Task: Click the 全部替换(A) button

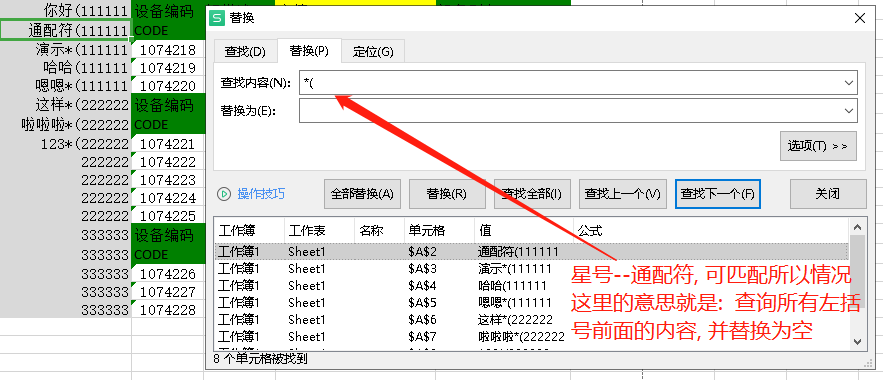Action: coord(362,194)
